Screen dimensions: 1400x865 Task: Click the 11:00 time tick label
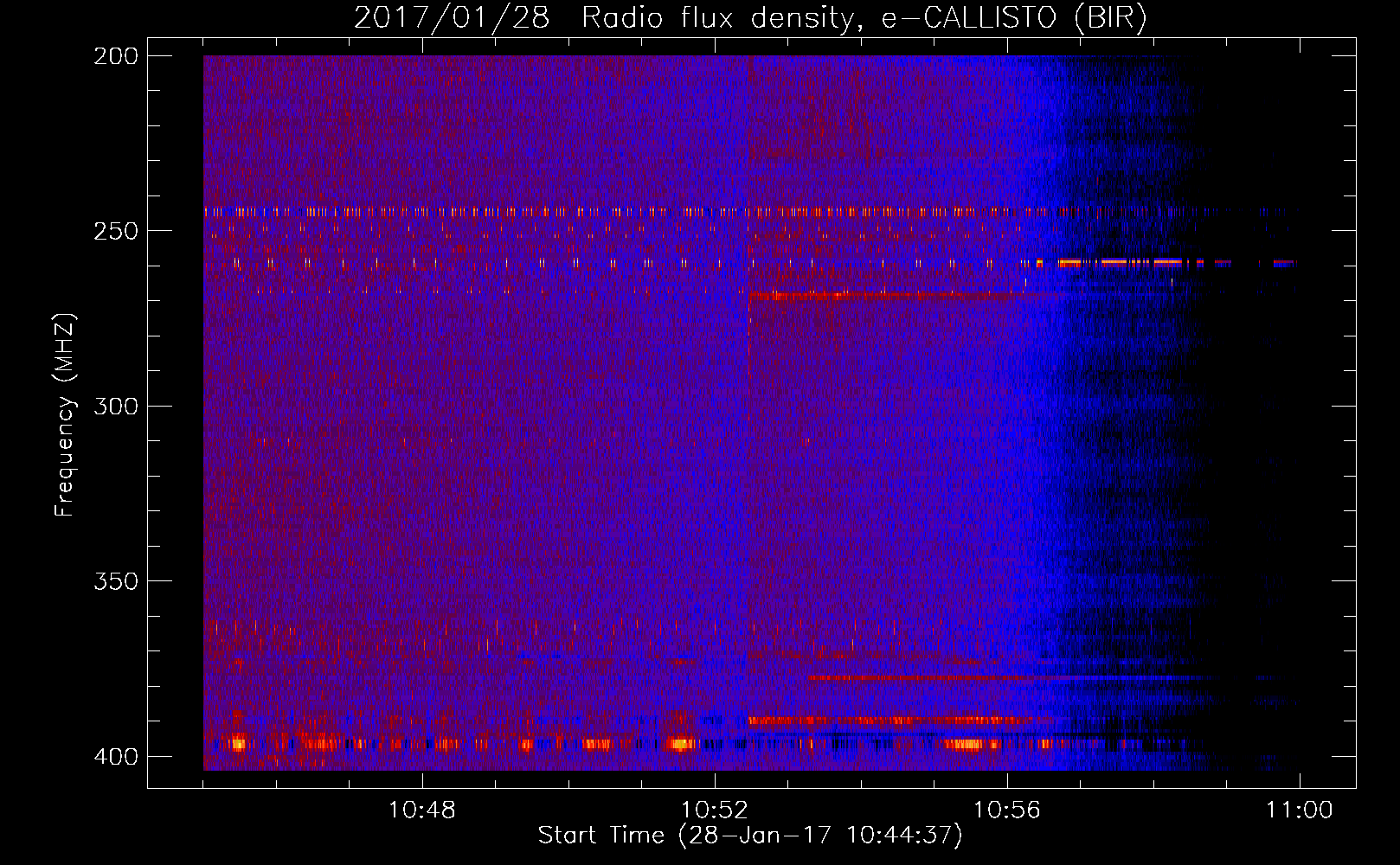coord(1300,811)
